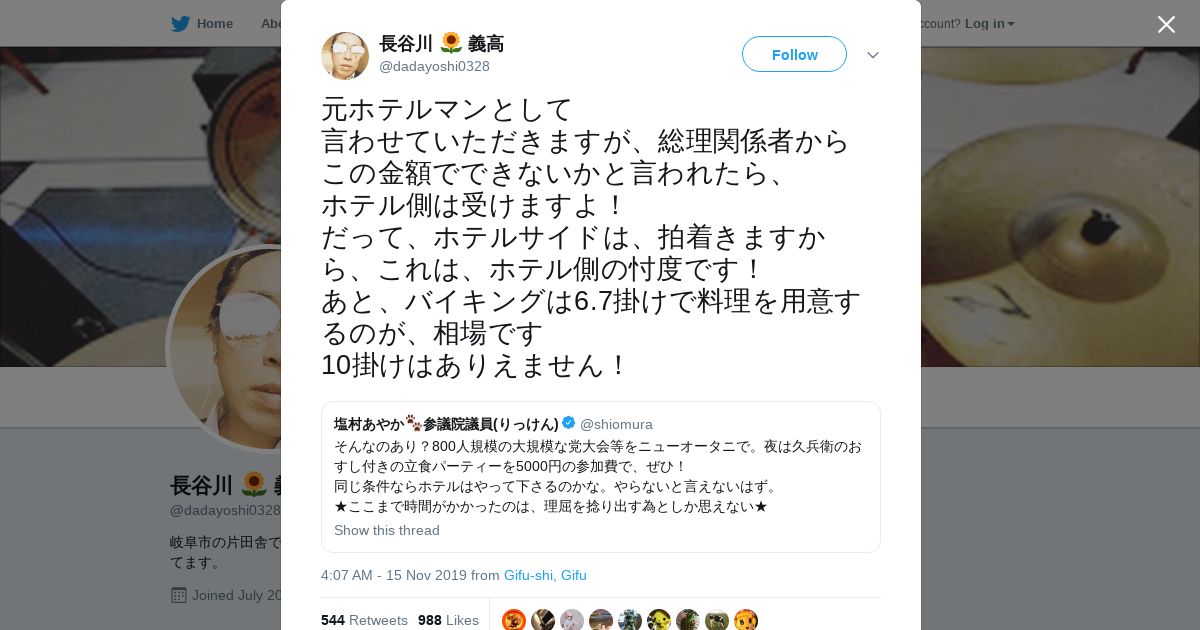Click the verified badge next to 塩村あやか
This screenshot has width=1200, height=630.
568,423
